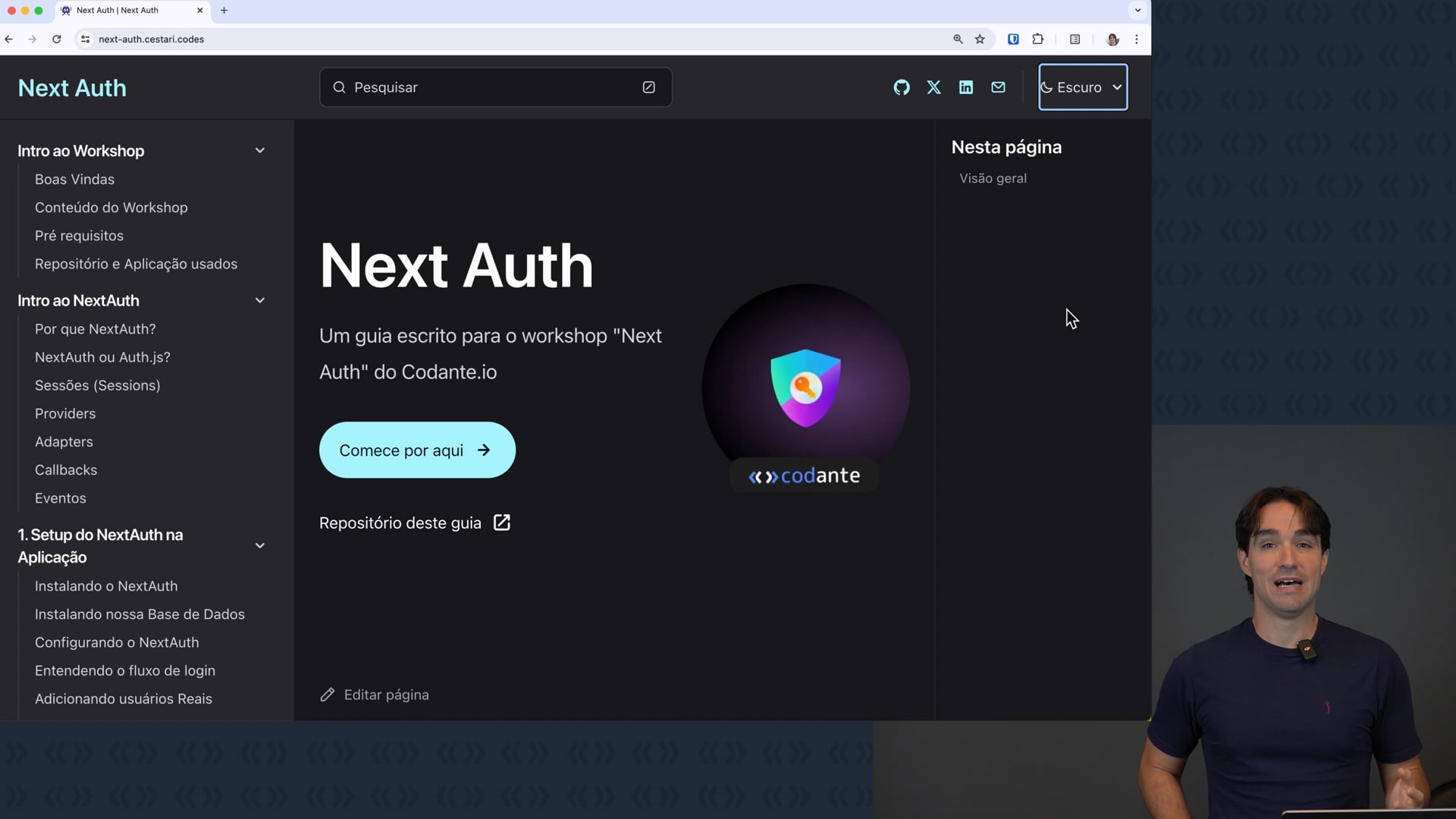
Task: Bookmark the page with star icon
Action: tap(980, 39)
